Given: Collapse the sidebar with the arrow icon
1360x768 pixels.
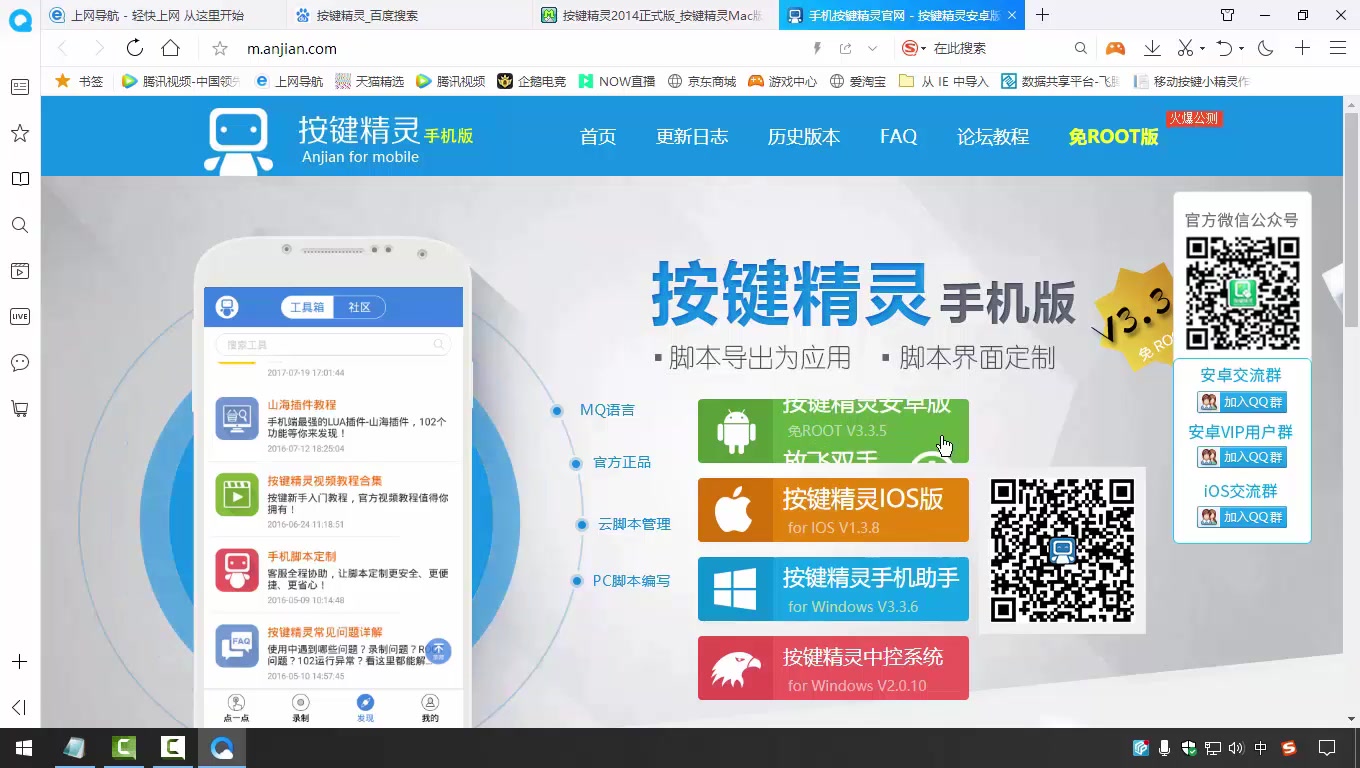Looking at the screenshot, I should tap(19, 708).
